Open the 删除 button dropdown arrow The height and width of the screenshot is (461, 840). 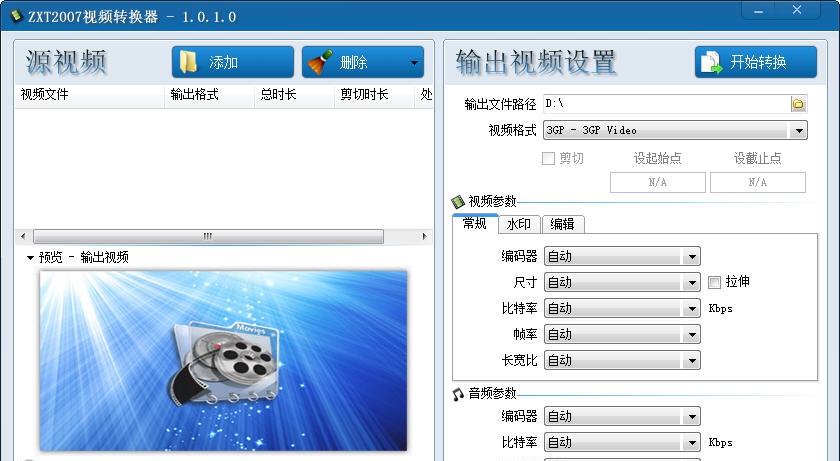pos(414,63)
